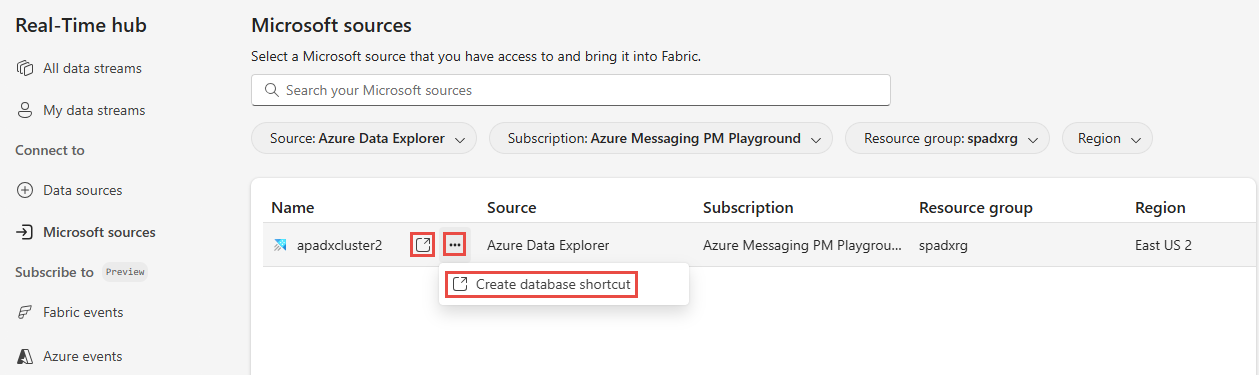Sort by the Name column header
1259x375 pixels.
(293, 208)
